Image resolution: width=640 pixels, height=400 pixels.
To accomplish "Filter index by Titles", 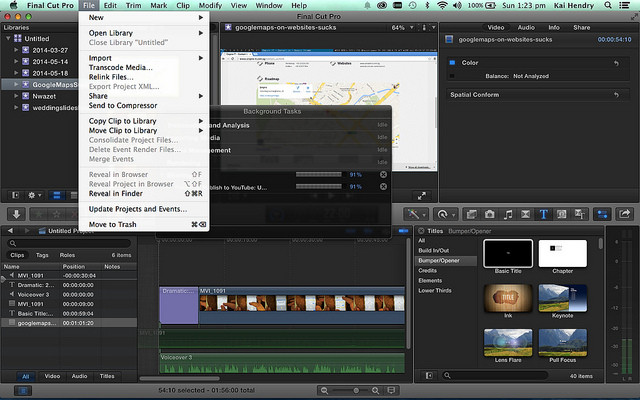I will [107, 376].
